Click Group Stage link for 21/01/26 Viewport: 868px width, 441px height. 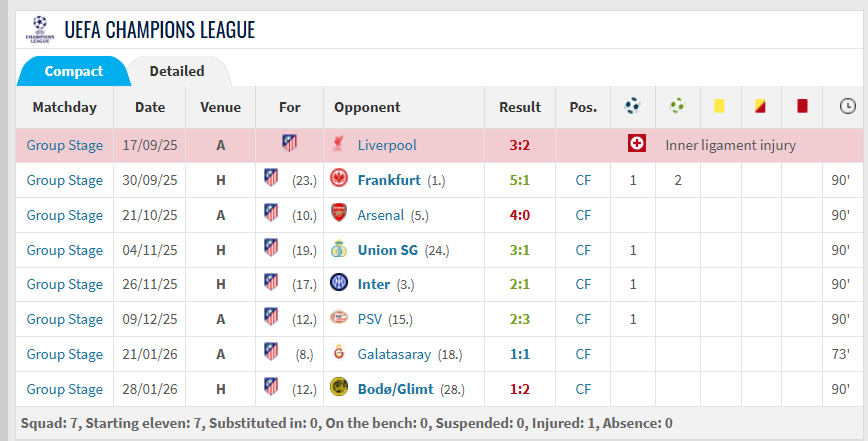pyautogui.click(x=64, y=354)
